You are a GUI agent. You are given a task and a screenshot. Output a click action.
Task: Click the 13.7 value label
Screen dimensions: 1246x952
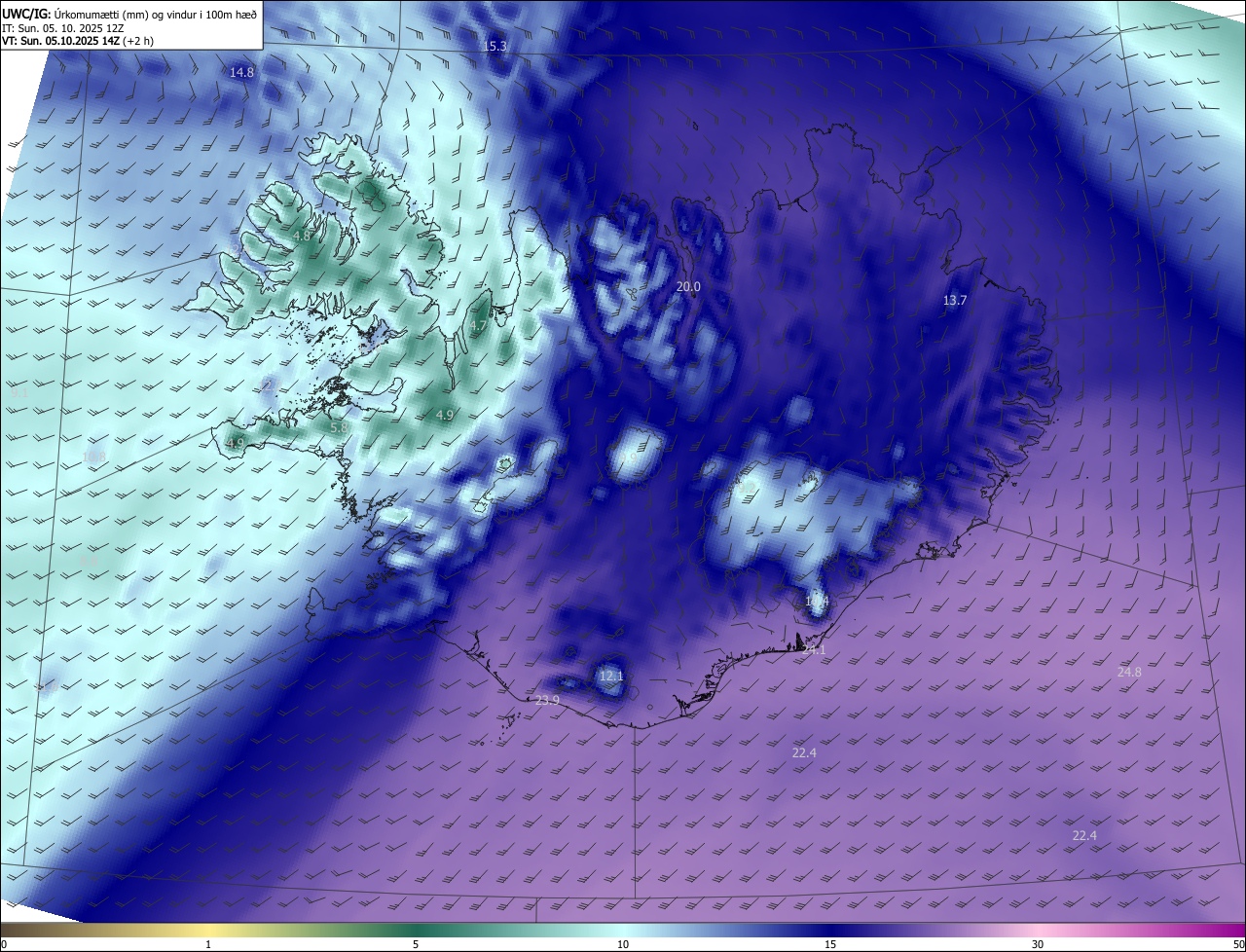point(955,300)
